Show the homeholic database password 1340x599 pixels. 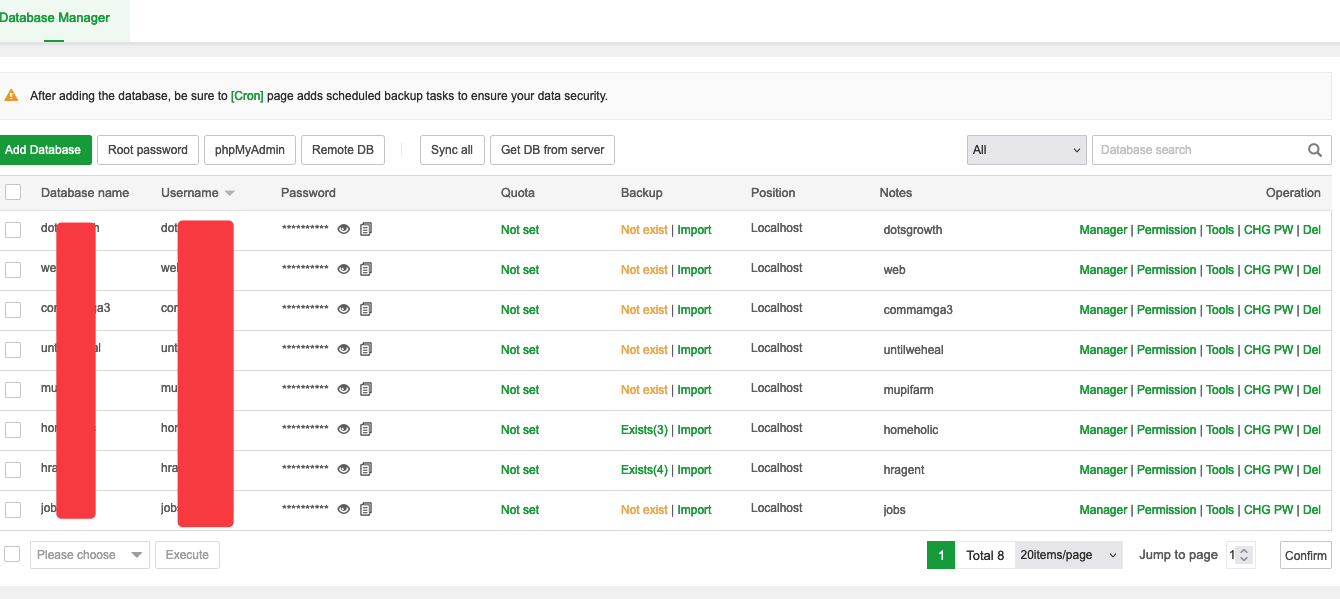click(x=344, y=430)
